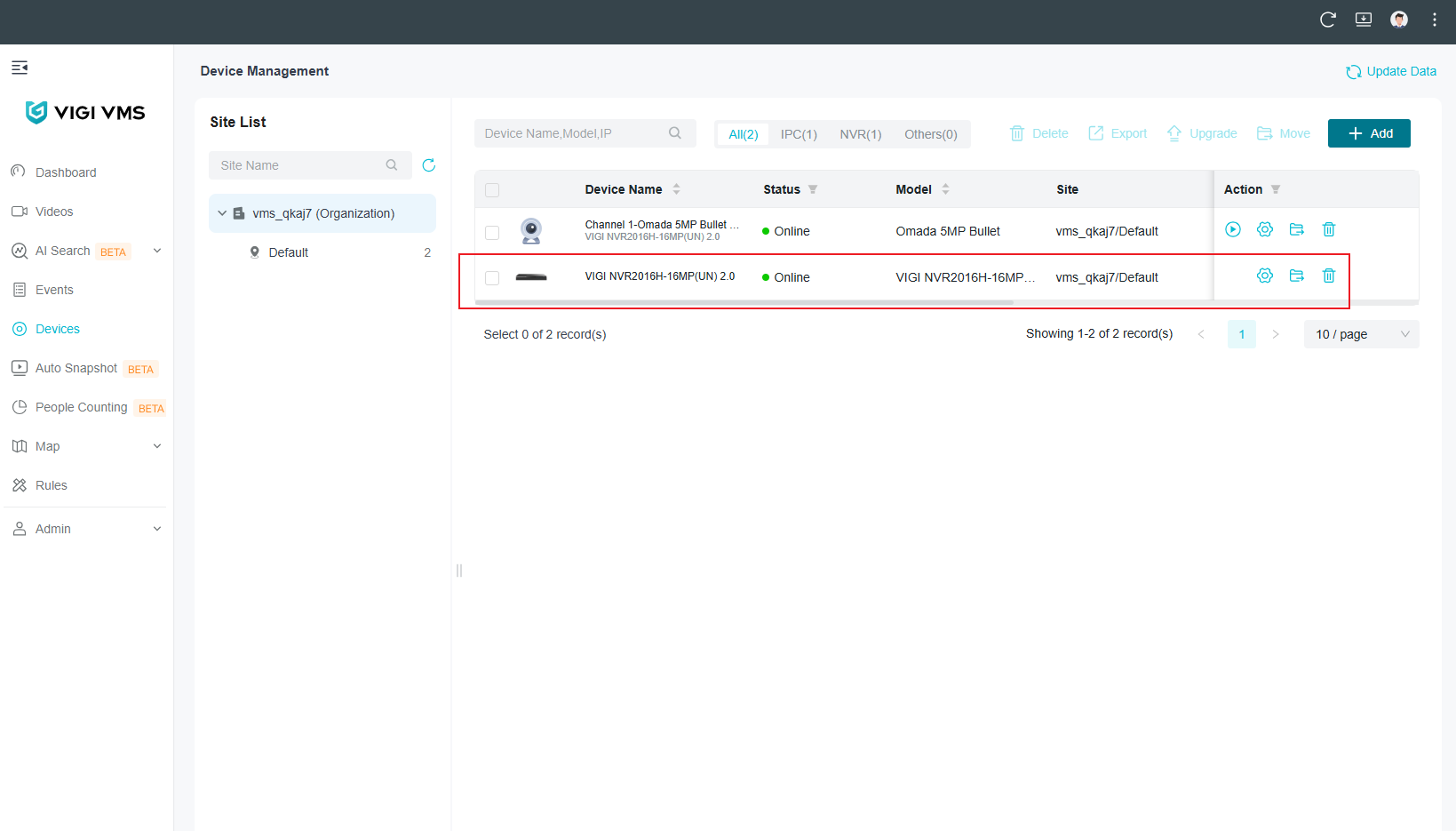Click the Omada bullet camera thumbnail

tap(531, 231)
